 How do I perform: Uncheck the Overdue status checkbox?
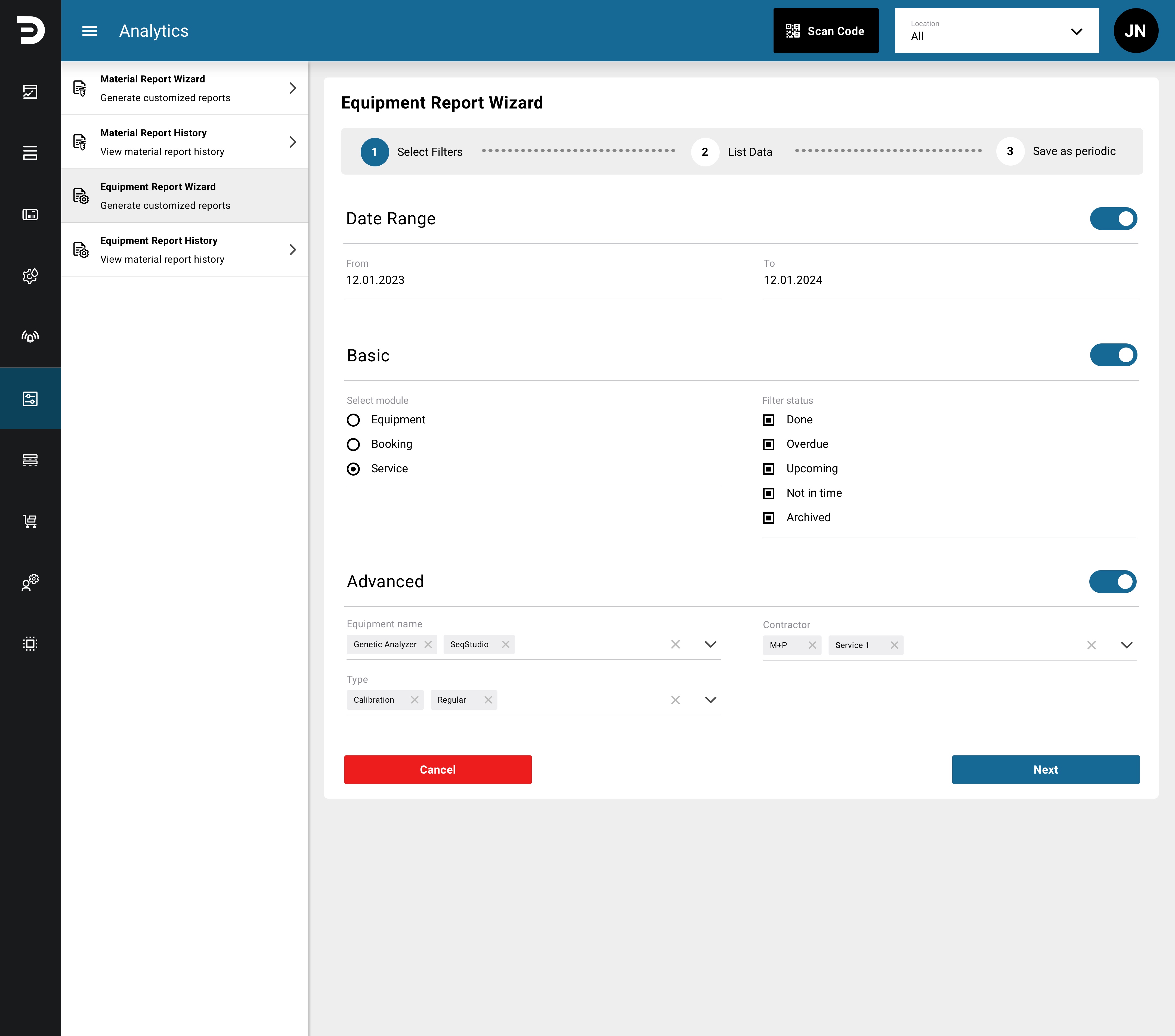[x=769, y=445]
